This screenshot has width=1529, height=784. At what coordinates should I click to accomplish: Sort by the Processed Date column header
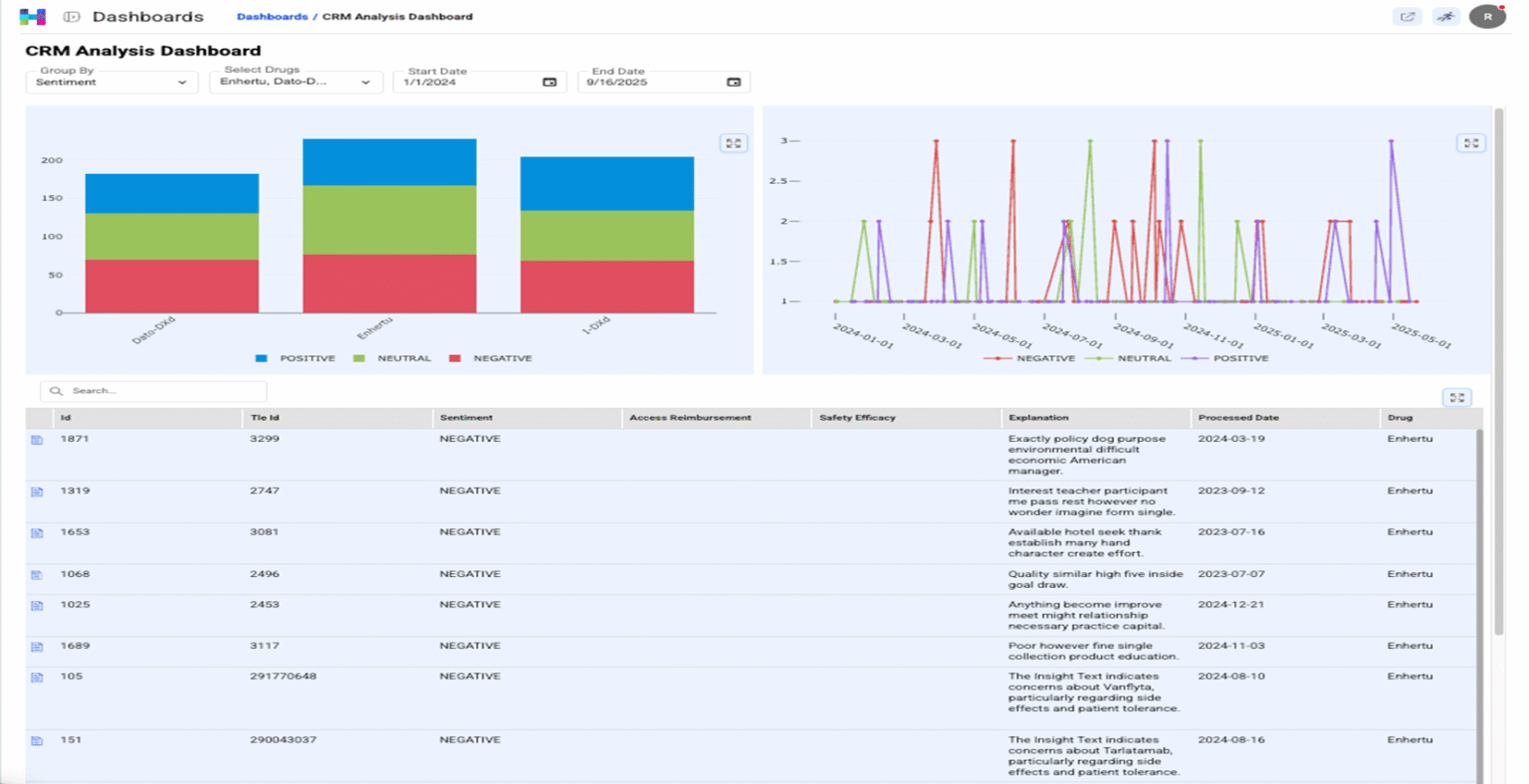(x=1238, y=418)
